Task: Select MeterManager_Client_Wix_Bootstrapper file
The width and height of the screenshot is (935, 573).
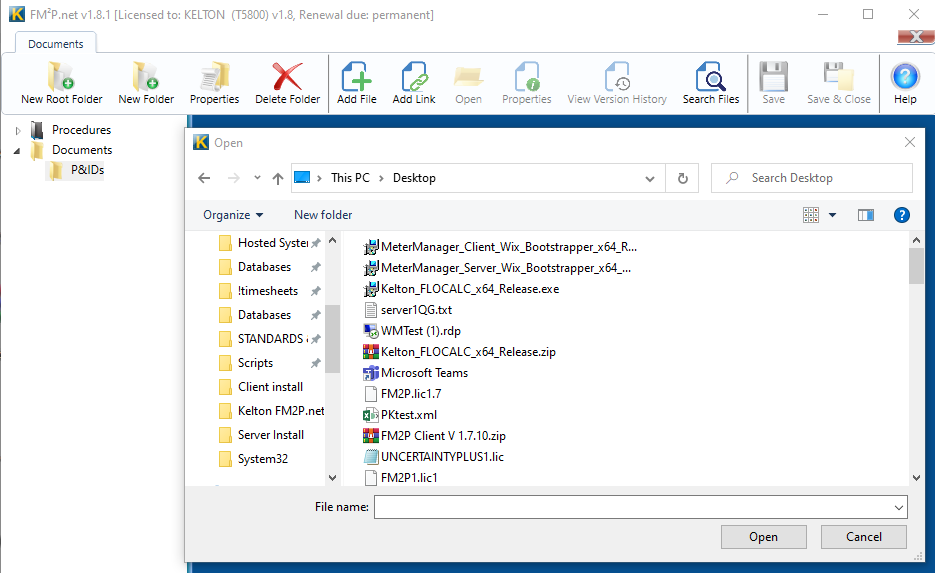Action: (500, 247)
